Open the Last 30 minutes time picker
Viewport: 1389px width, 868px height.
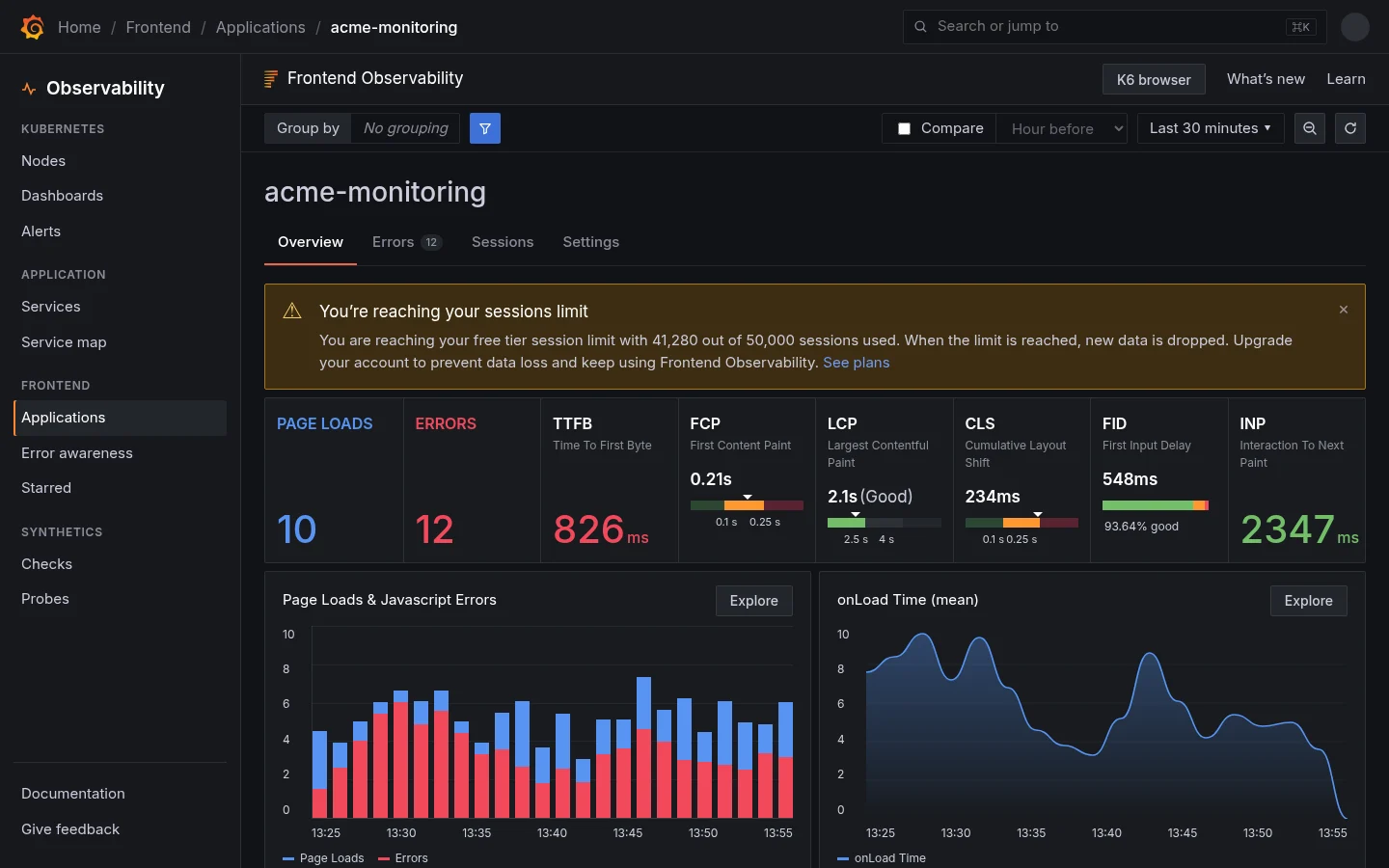pyautogui.click(x=1211, y=128)
